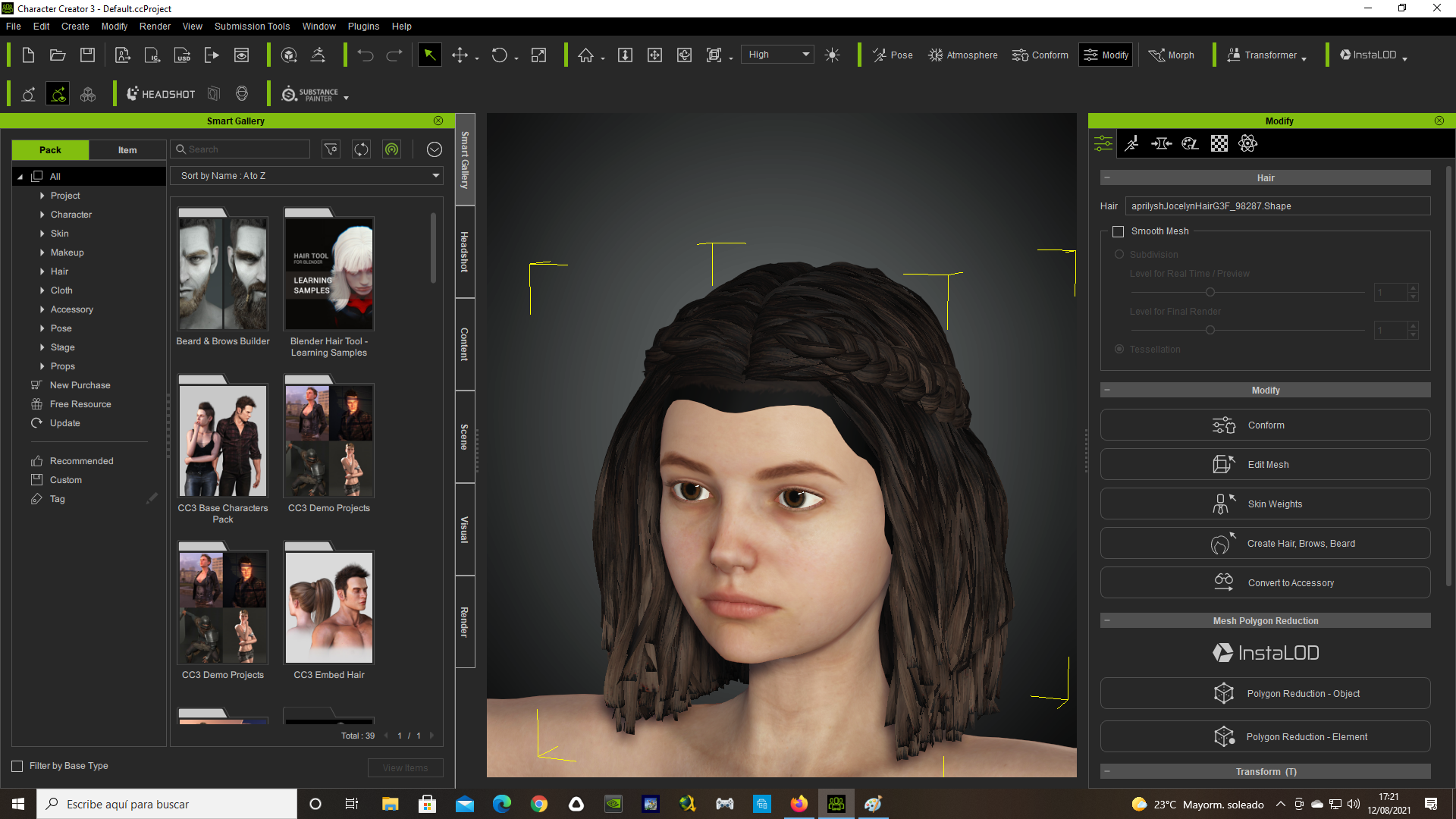1456x819 pixels.
Task: Expand the Character tree node
Action: (42, 215)
